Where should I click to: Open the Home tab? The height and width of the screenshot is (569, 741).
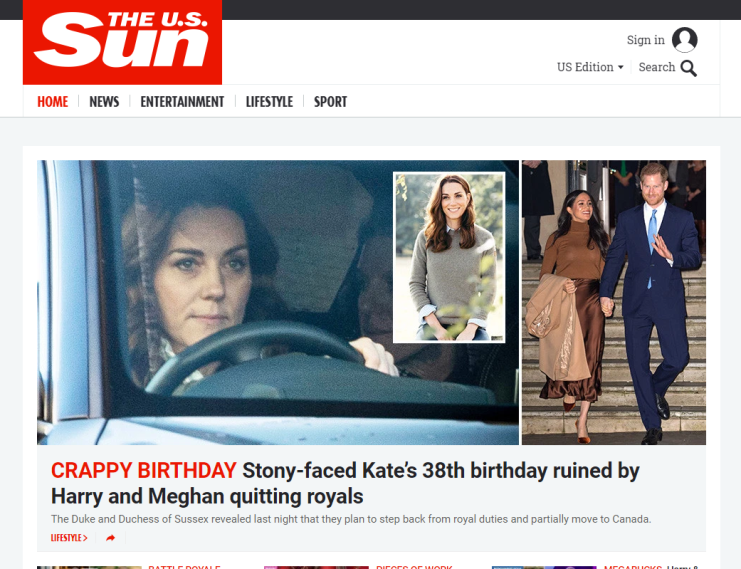coord(53,101)
